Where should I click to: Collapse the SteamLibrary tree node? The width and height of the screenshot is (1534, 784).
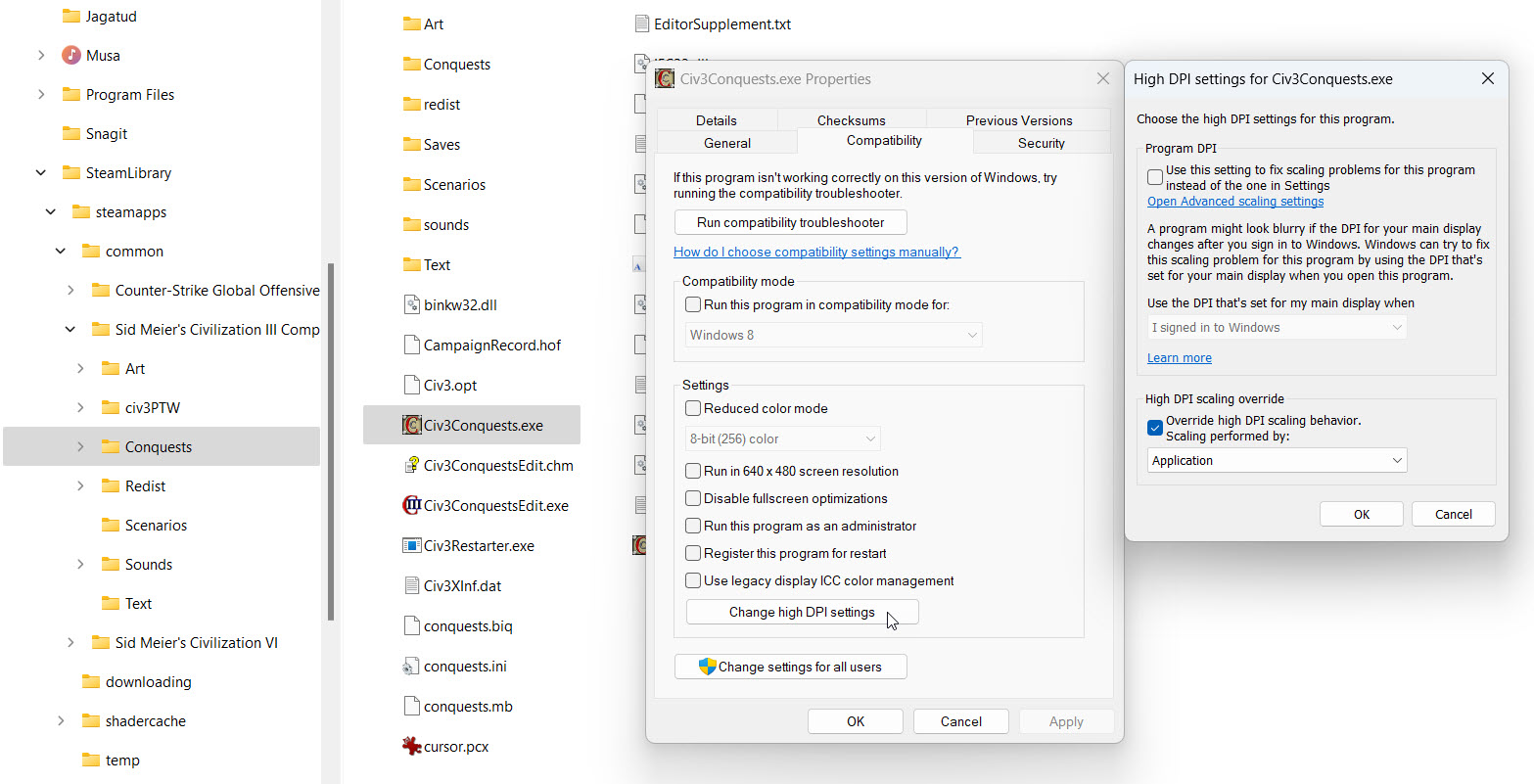click(x=41, y=173)
